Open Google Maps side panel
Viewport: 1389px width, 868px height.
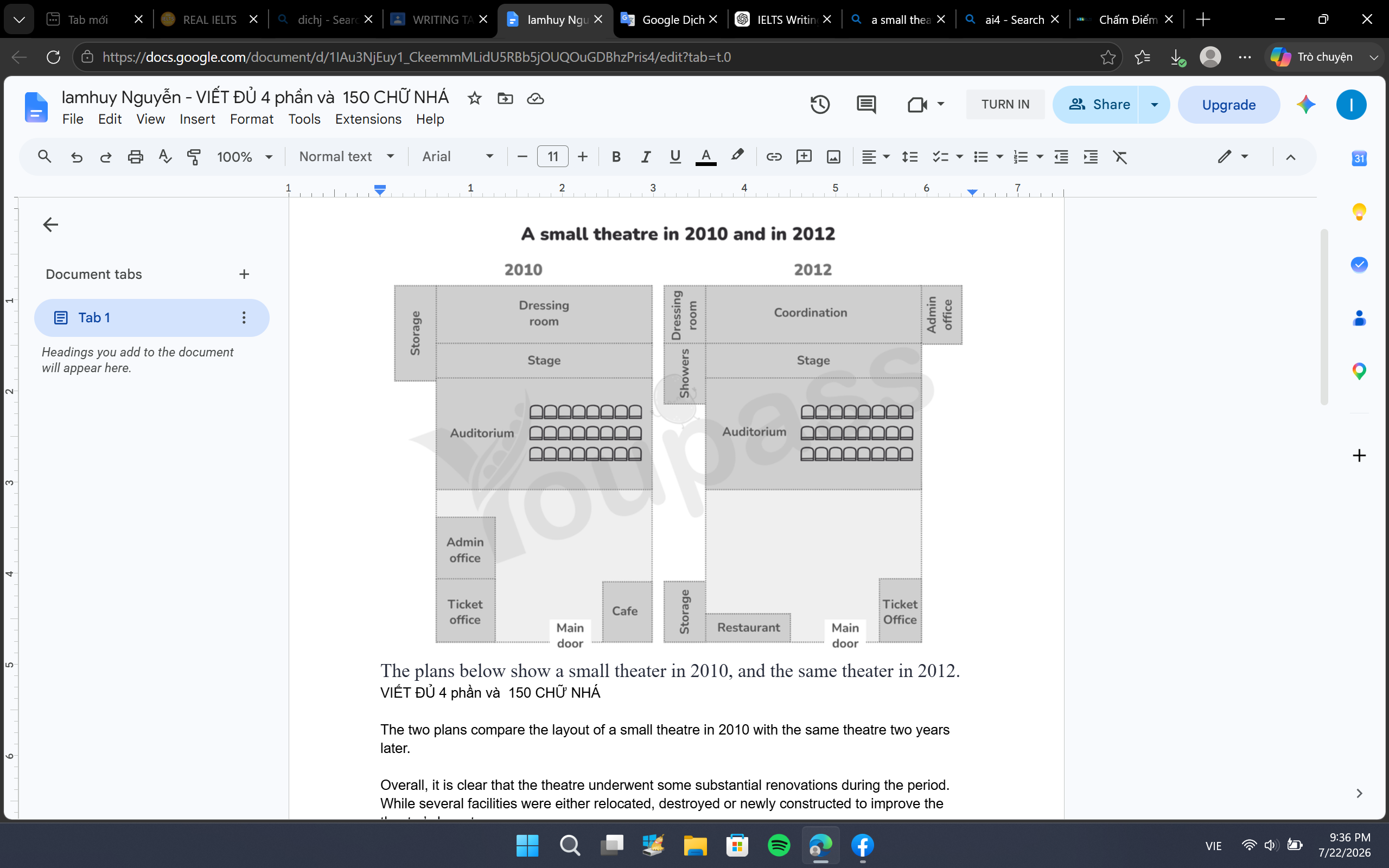pos(1359,372)
